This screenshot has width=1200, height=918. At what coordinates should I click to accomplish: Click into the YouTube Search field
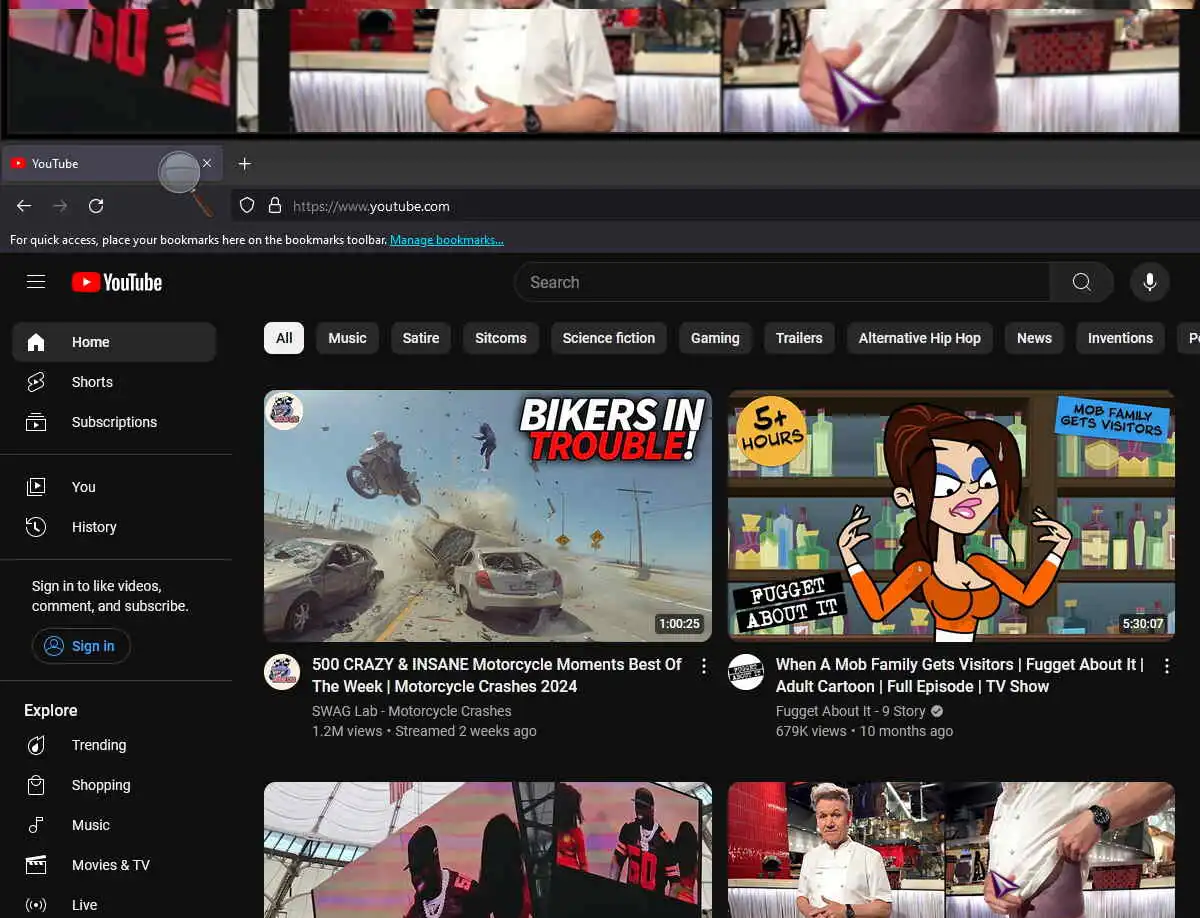pos(782,282)
